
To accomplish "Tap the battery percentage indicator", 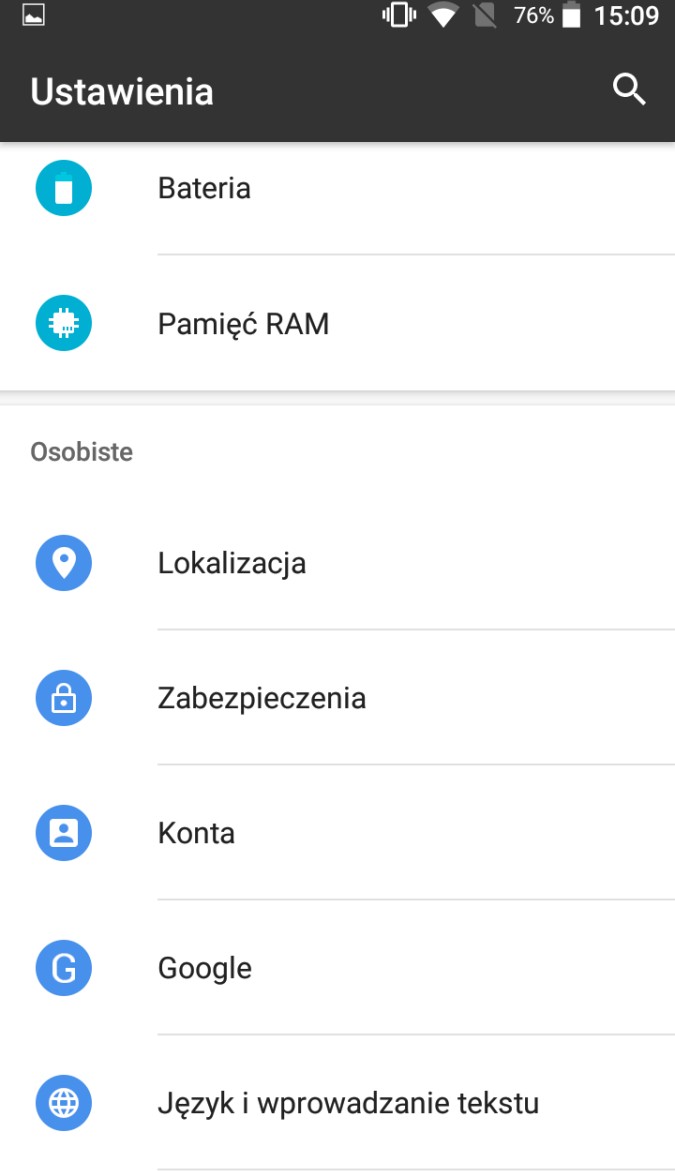I will click(534, 16).
